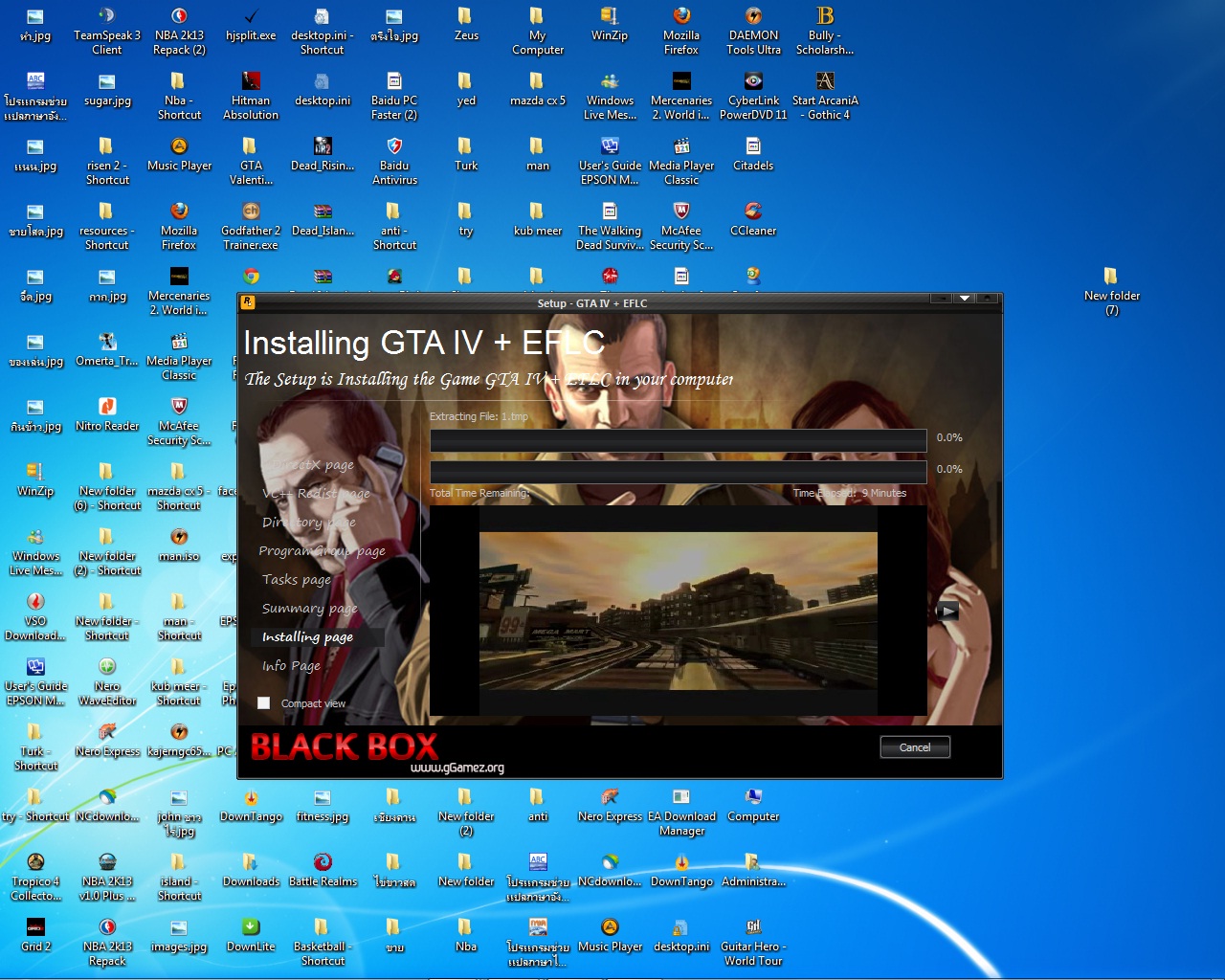
Task: Launch Guitar Hero - World Tour
Action: (x=753, y=942)
